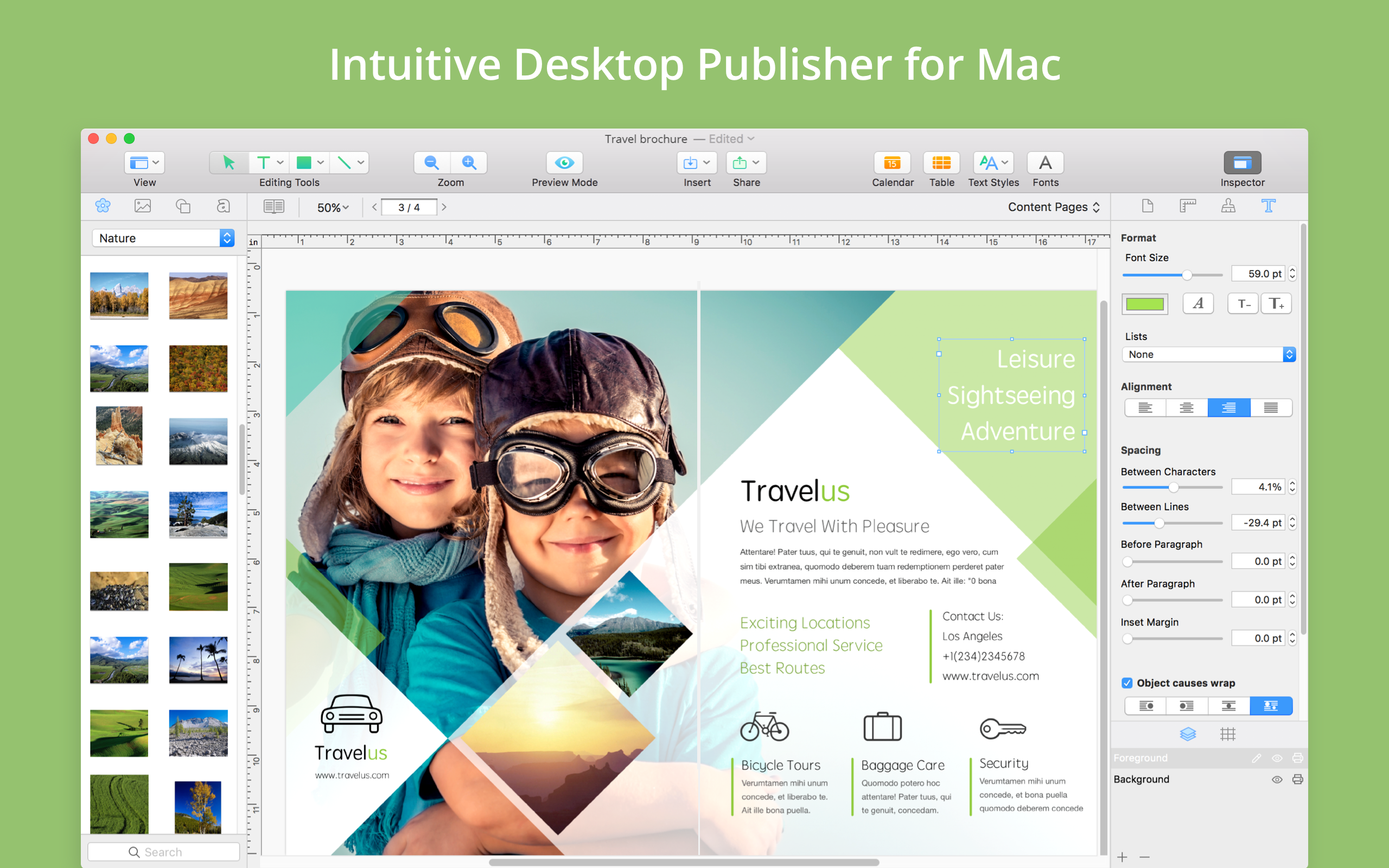Screen dimensions: 1389x868
Task: Switch to the Layers view icon
Action: tap(1188, 733)
